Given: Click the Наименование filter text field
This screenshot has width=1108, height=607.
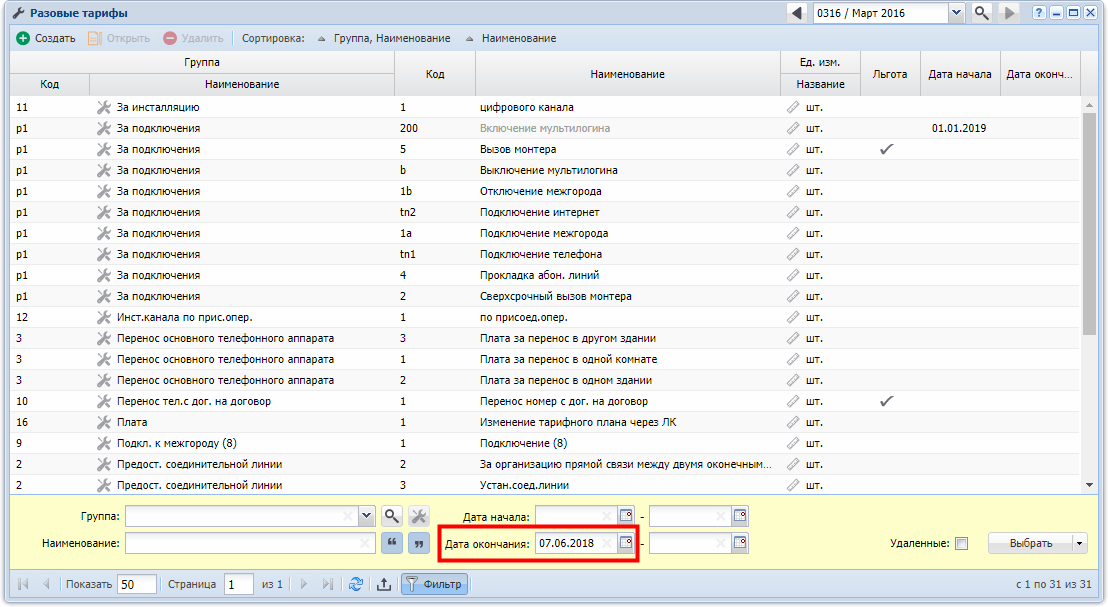Looking at the screenshot, I should pyautogui.click(x=249, y=543).
